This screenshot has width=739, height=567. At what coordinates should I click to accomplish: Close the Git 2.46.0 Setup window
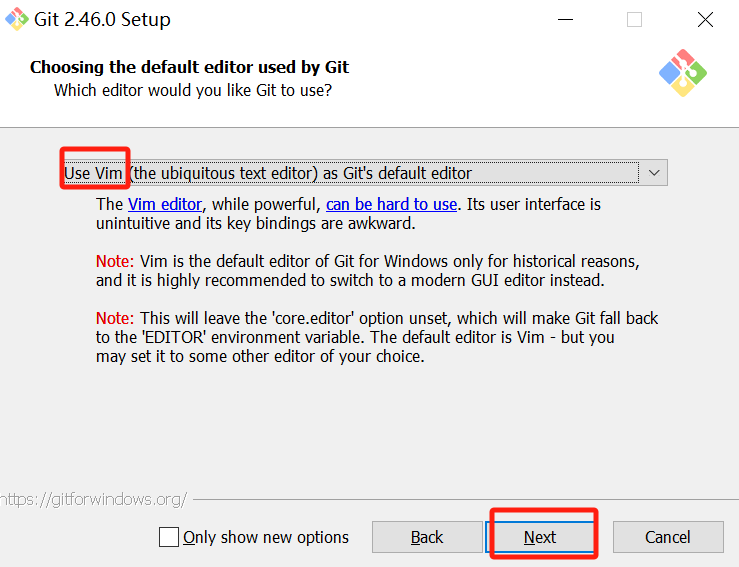[x=705, y=19]
